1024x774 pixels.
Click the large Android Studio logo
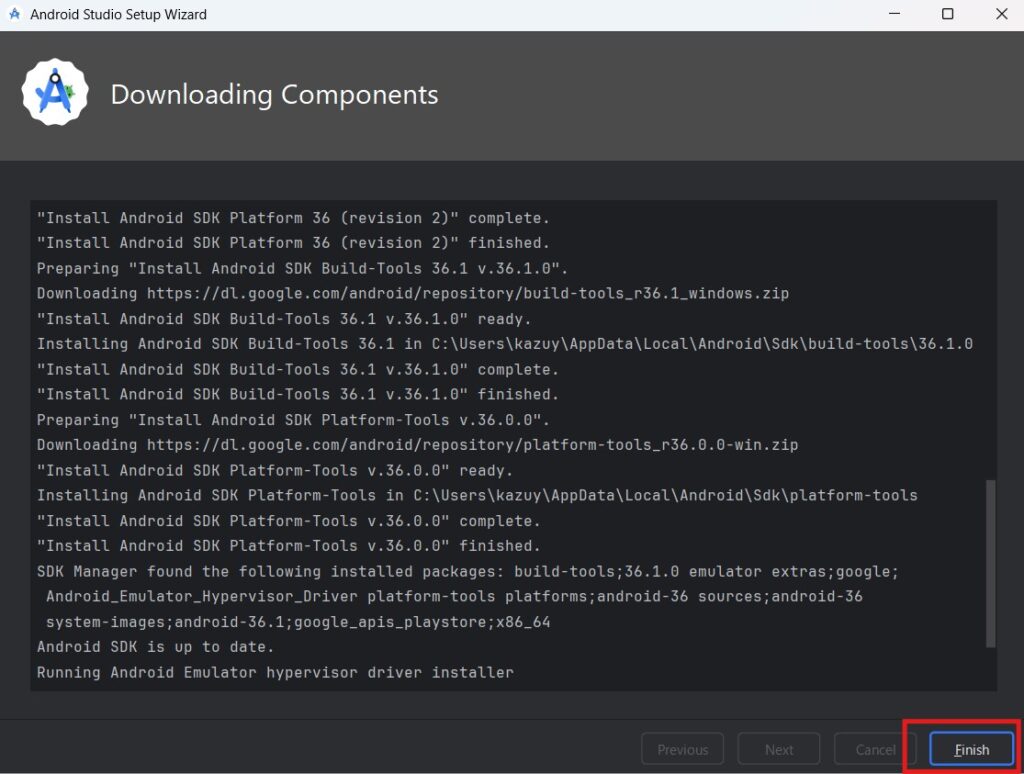pos(55,92)
